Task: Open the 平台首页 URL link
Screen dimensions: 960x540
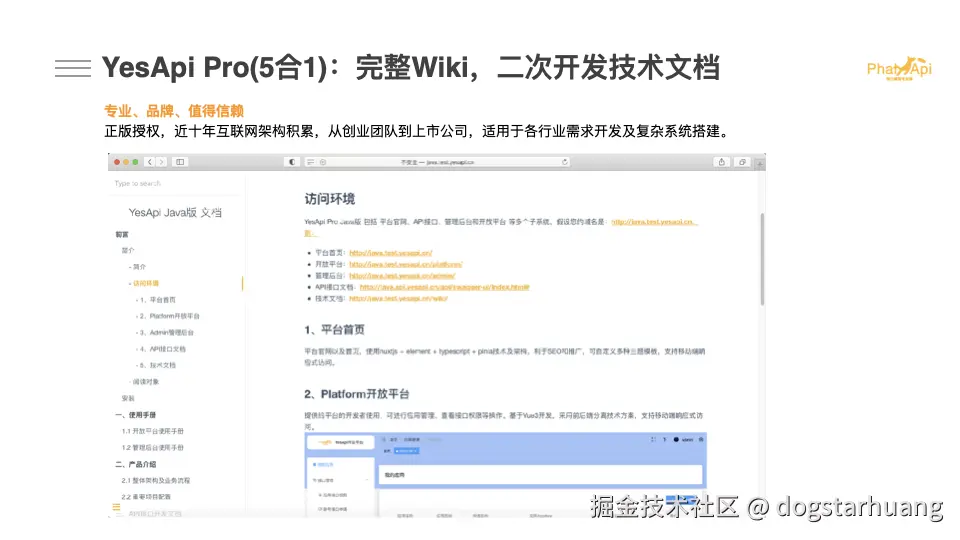Action: click(x=391, y=253)
